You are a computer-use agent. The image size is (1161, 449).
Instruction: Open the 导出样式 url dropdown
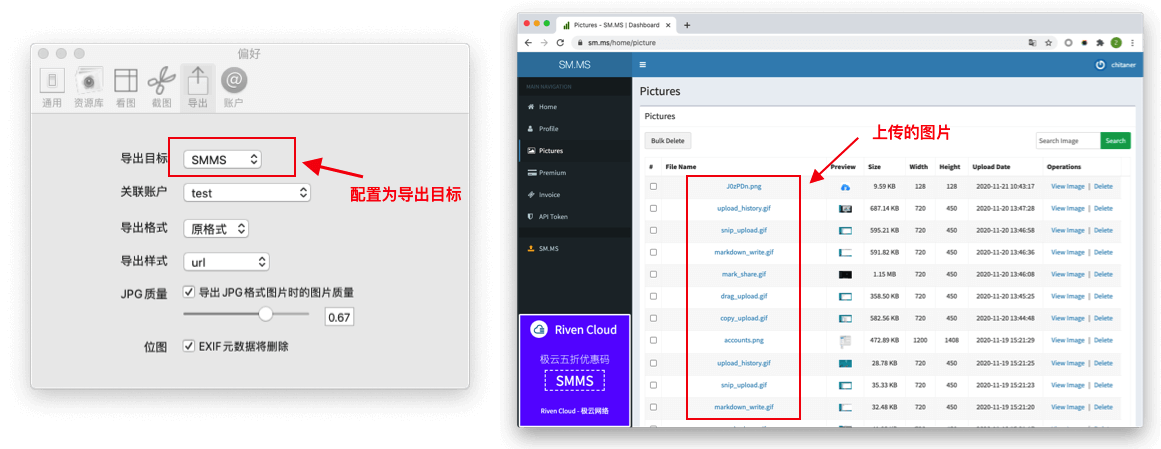pyautogui.click(x=226, y=262)
